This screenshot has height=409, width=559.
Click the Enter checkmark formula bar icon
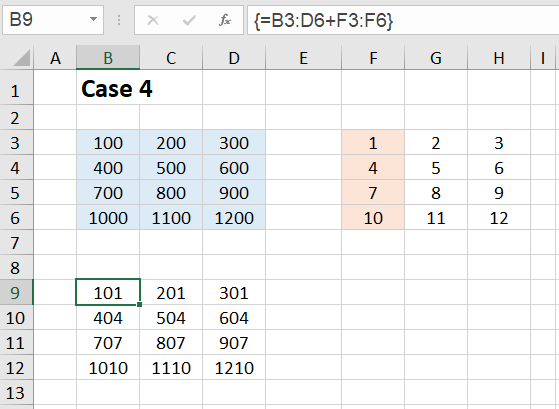click(189, 20)
